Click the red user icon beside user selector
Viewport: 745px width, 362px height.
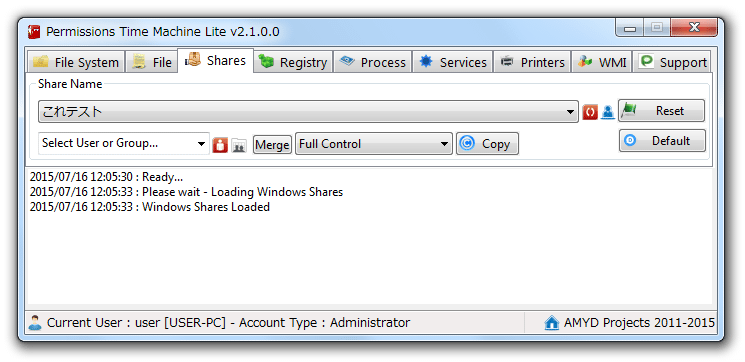tap(220, 145)
